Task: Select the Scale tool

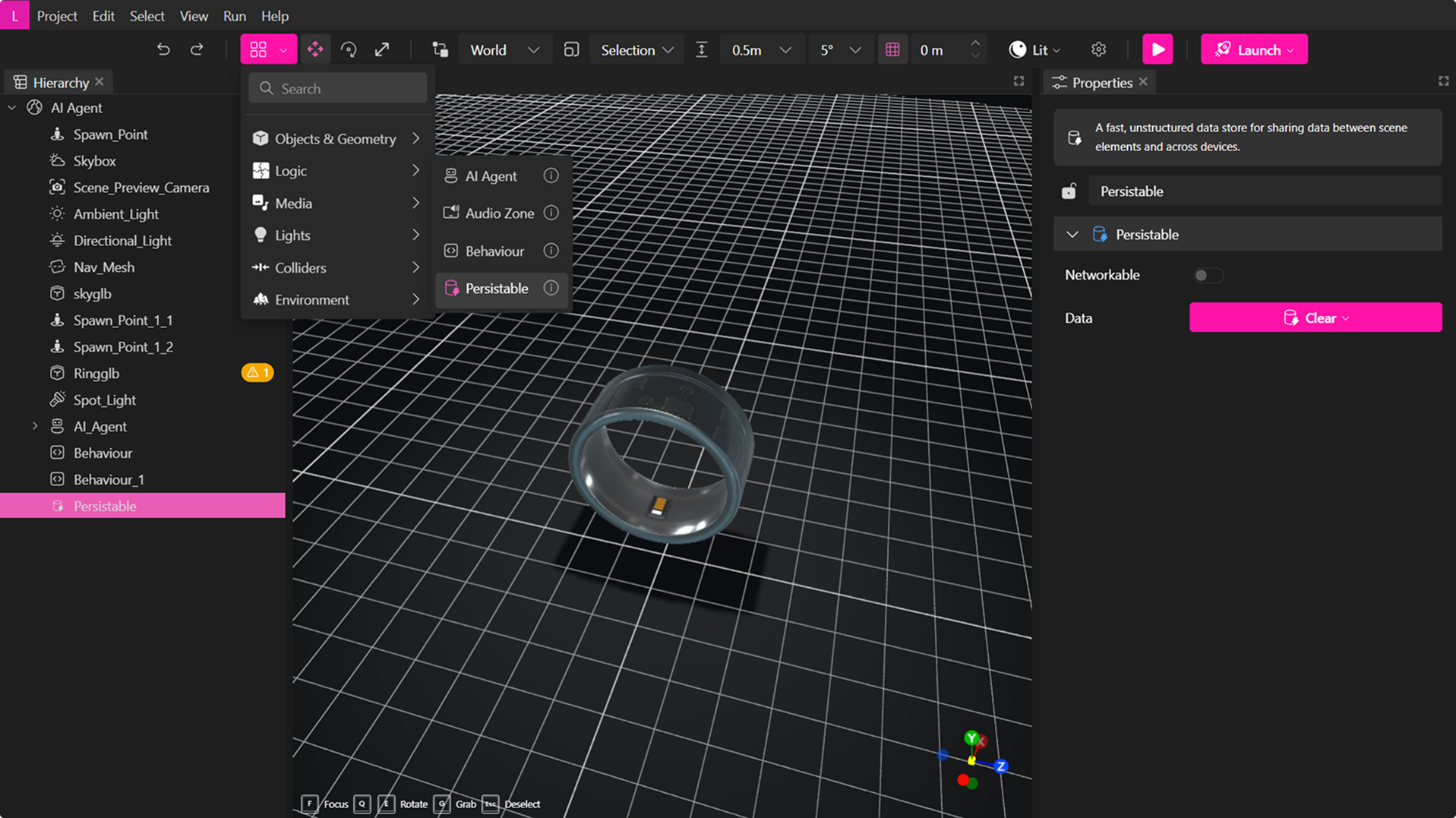Action: click(382, 49)
